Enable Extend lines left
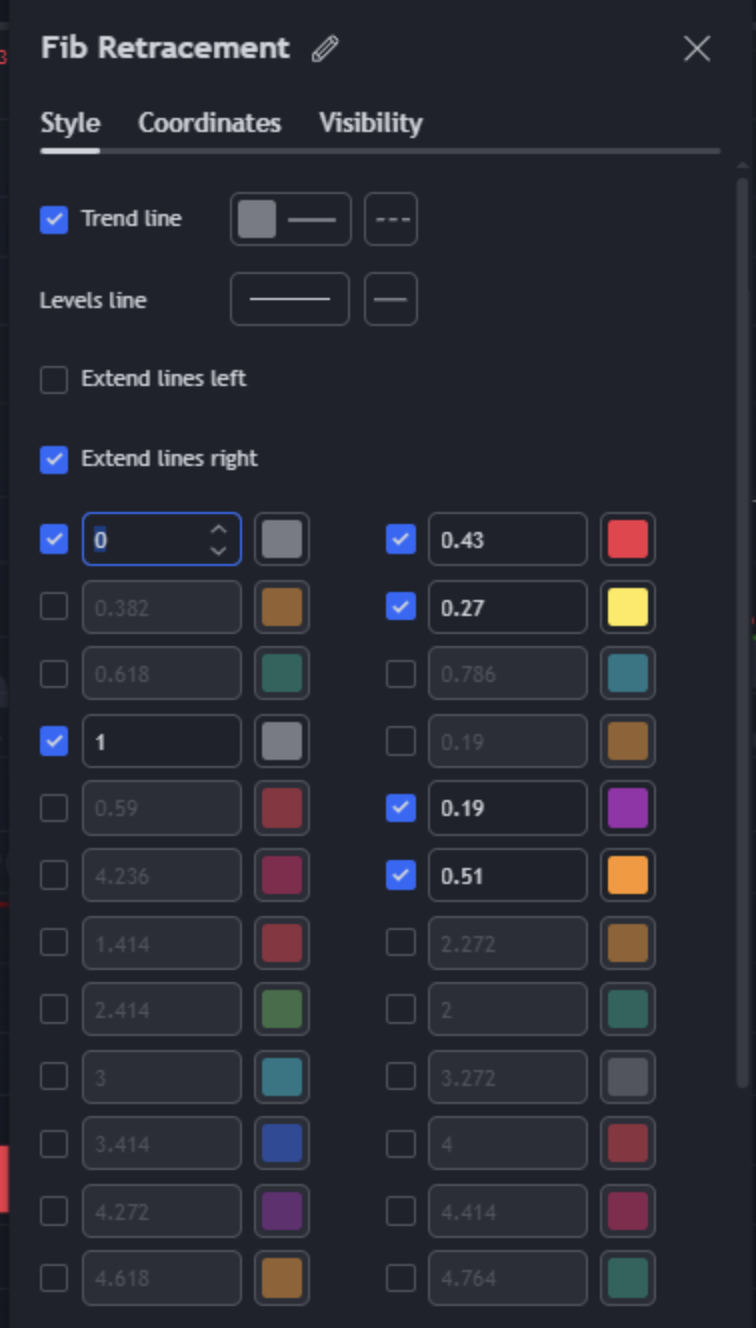 click(x=54, y=379)
